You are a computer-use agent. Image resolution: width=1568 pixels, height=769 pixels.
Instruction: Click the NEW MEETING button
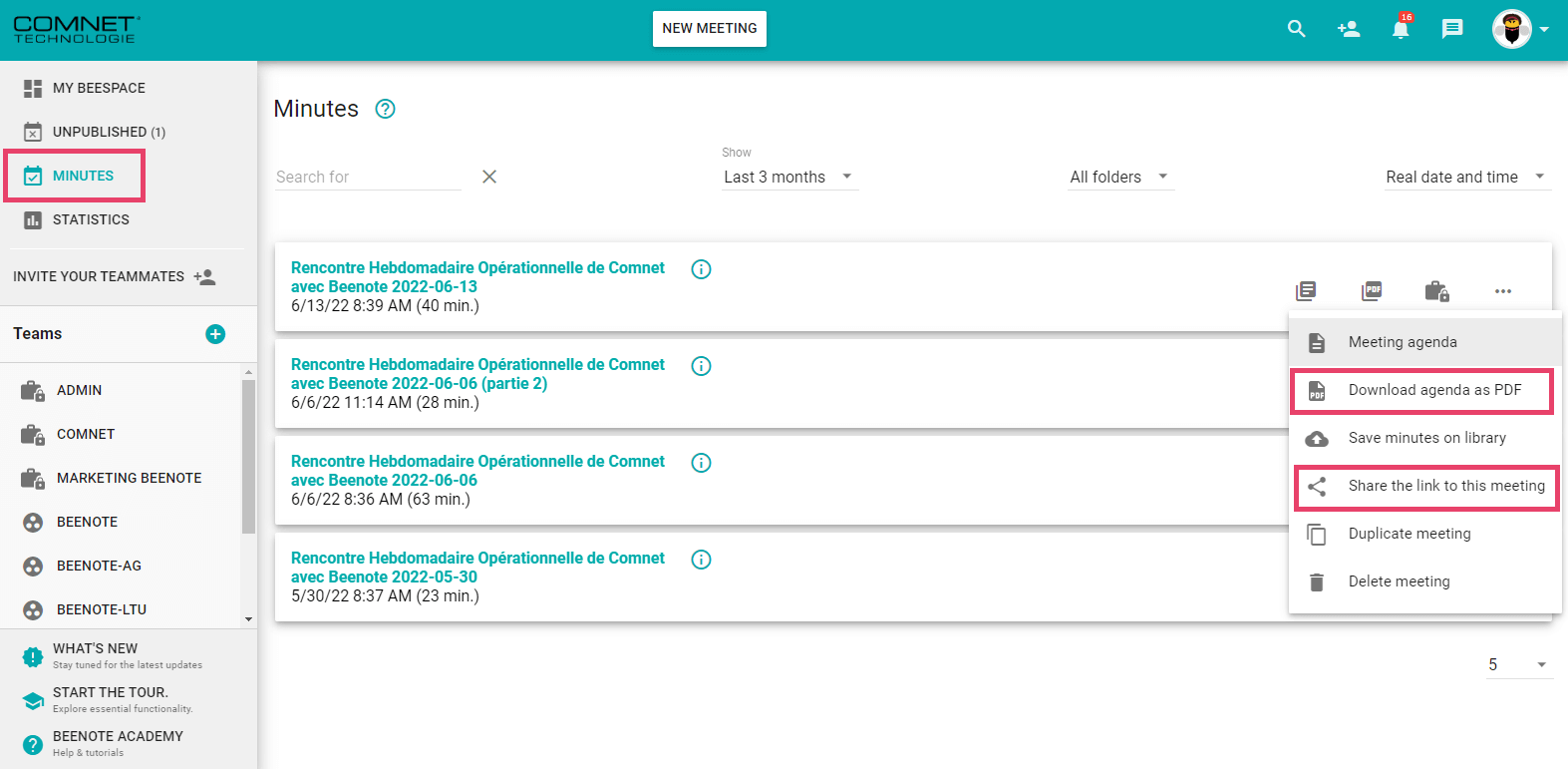(710, 29)
